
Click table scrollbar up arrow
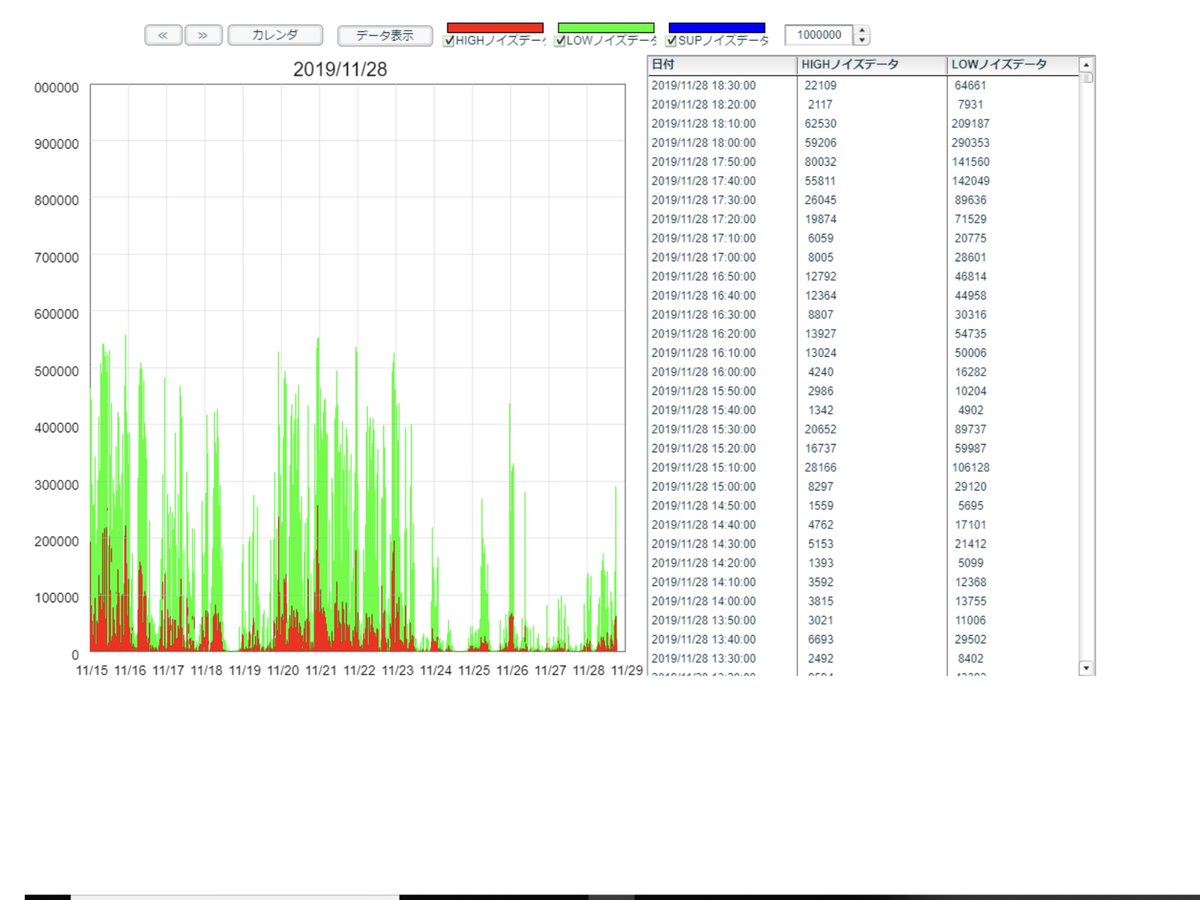(x=1087, y=64)
